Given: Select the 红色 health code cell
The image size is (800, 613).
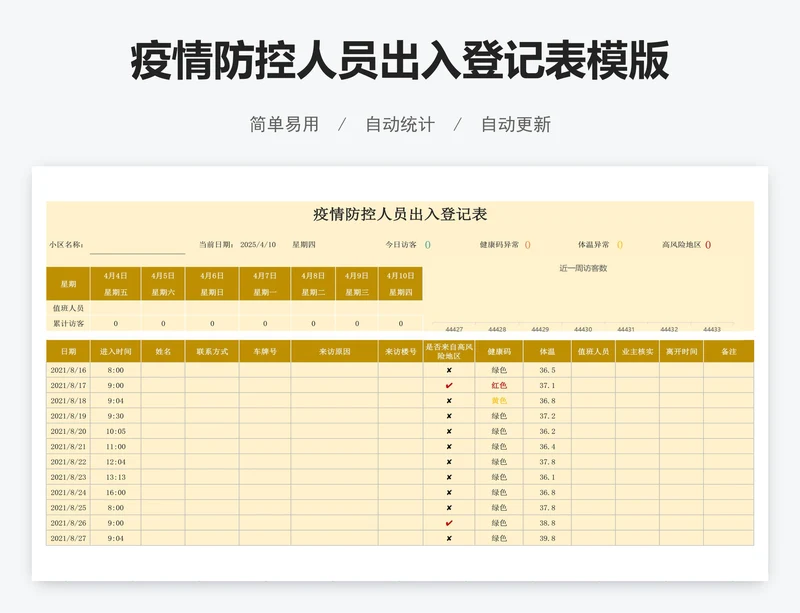Looking at the screenshot, I should pos(499,385).
